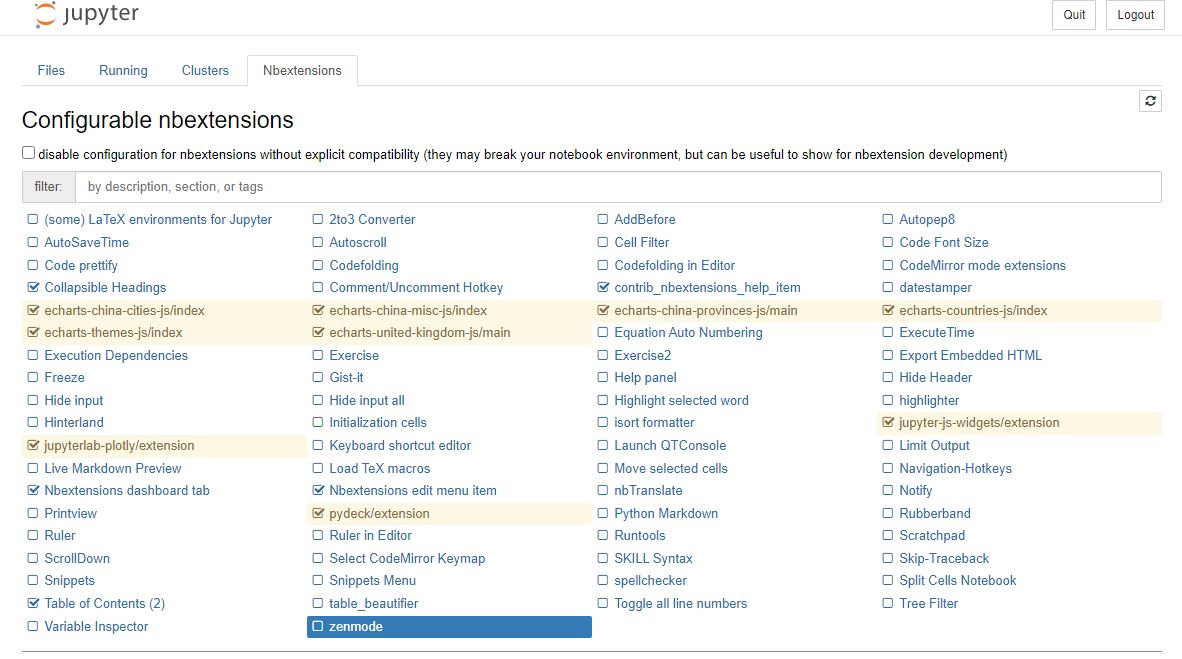Check the Variable Inspector box
This screenshot has width=1182, height=659.
click(x=33, y=627)
